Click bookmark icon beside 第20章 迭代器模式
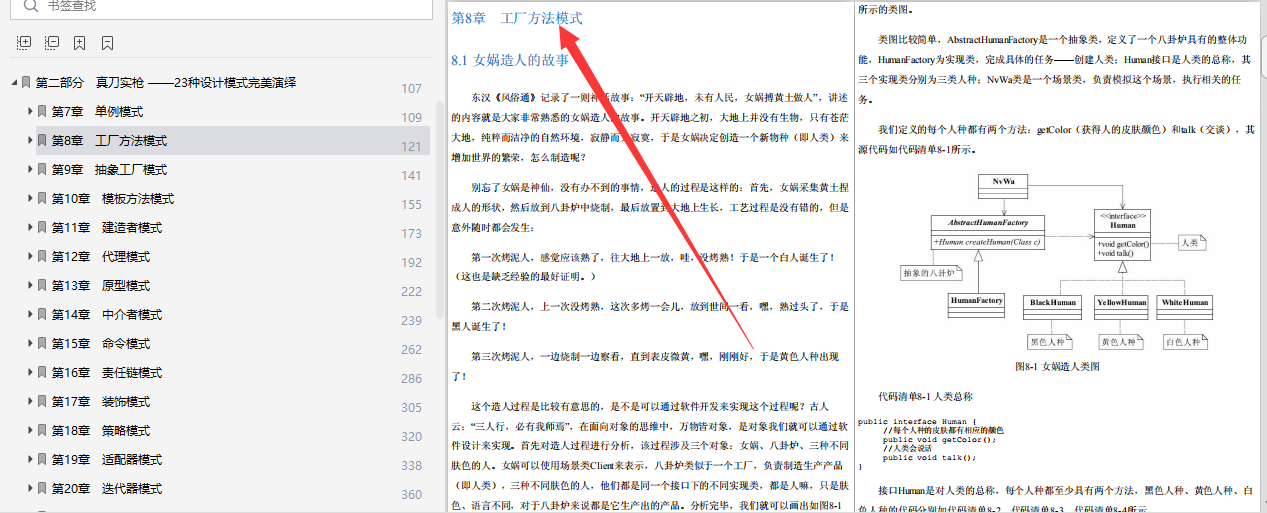Image resolution: width=1267 pixels, height=513 pixels. coord(42,489)
